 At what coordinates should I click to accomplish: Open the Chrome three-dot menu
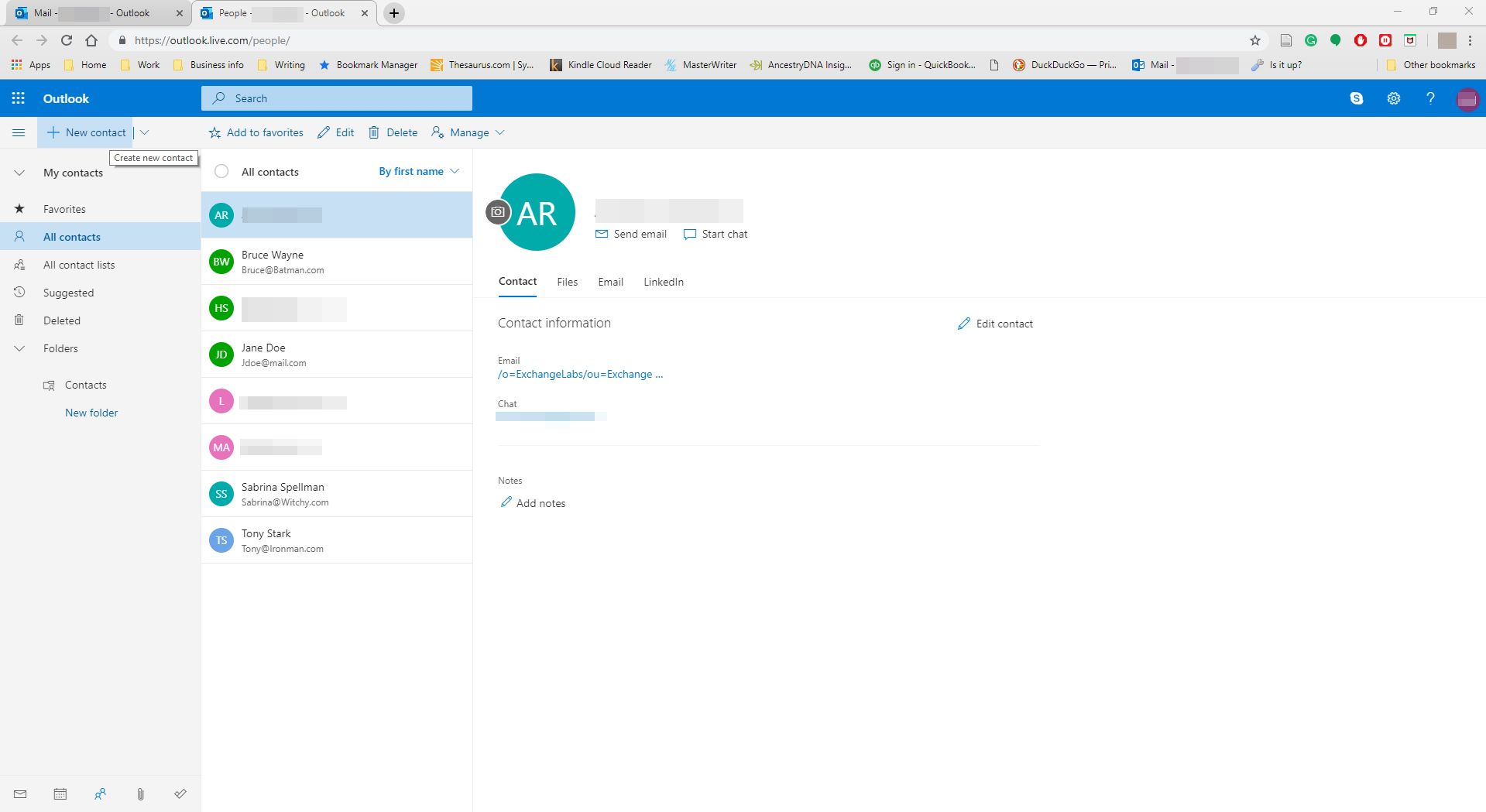point(1470,40)
